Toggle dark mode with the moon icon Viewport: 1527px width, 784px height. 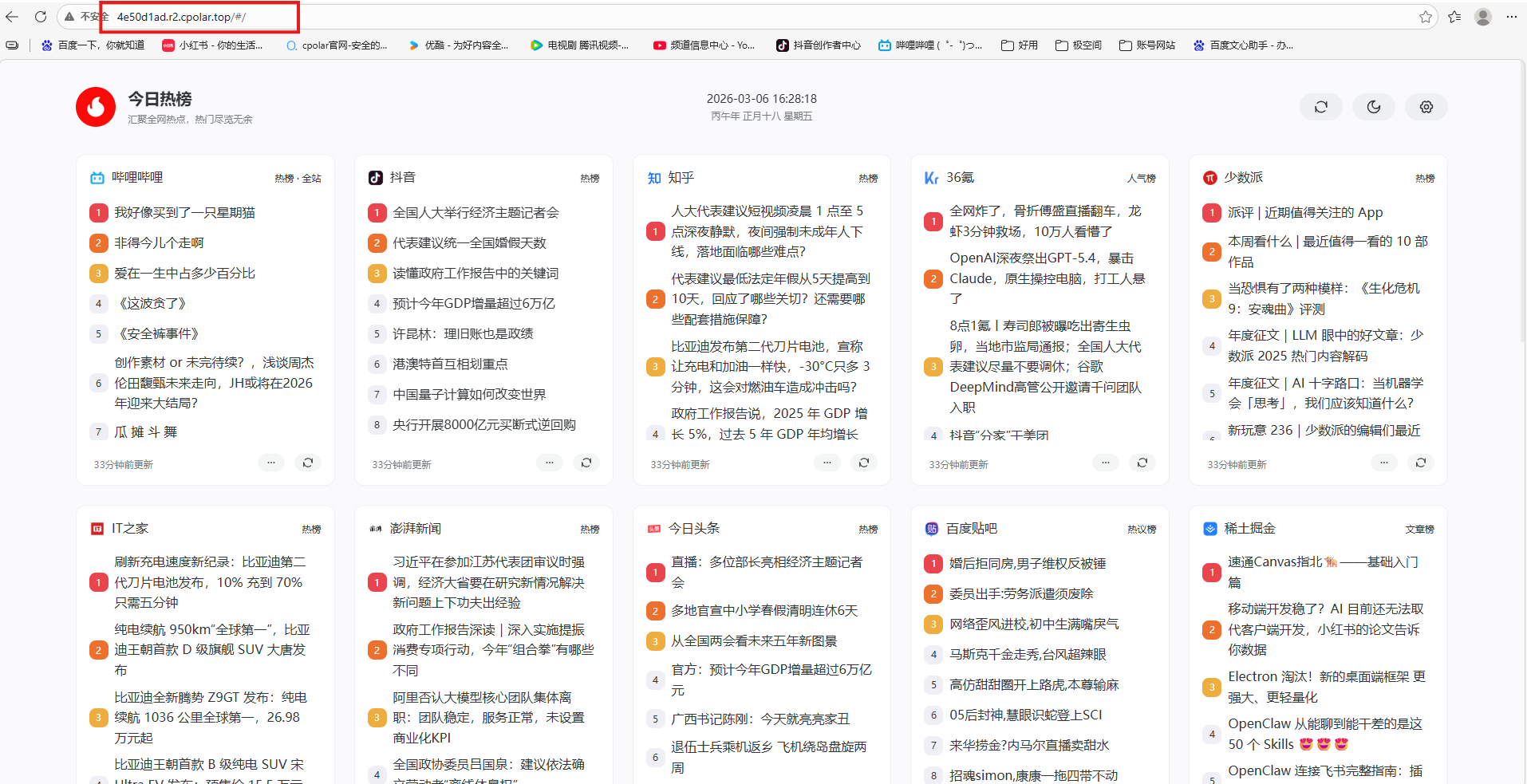tap(1373, 107)
